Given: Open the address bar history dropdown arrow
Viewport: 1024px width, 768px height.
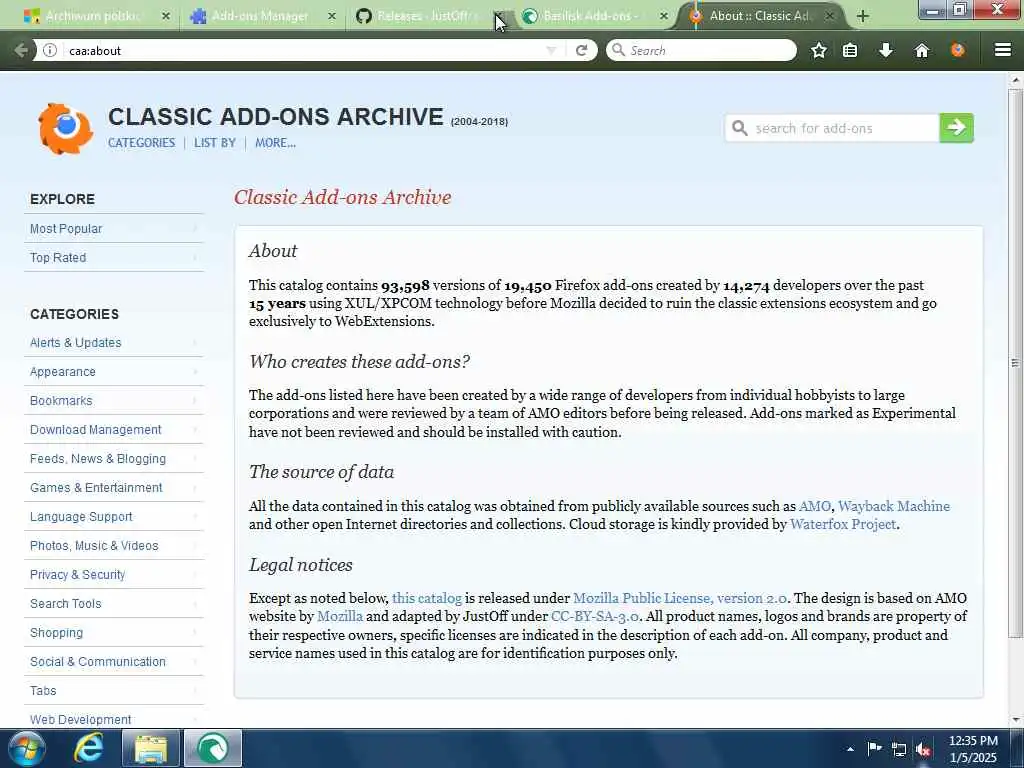Looking at the screenshot, I should [x=551, y=50].
